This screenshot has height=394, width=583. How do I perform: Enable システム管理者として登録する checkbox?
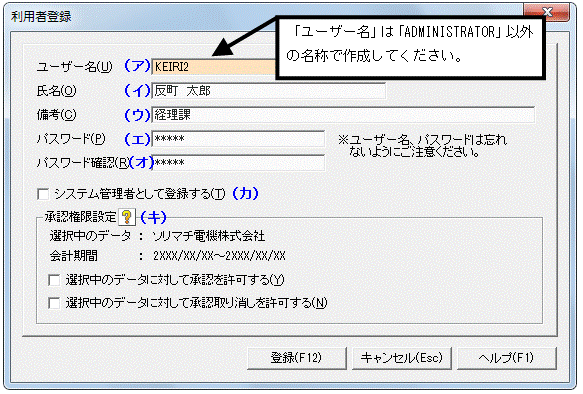pos(43,194)
